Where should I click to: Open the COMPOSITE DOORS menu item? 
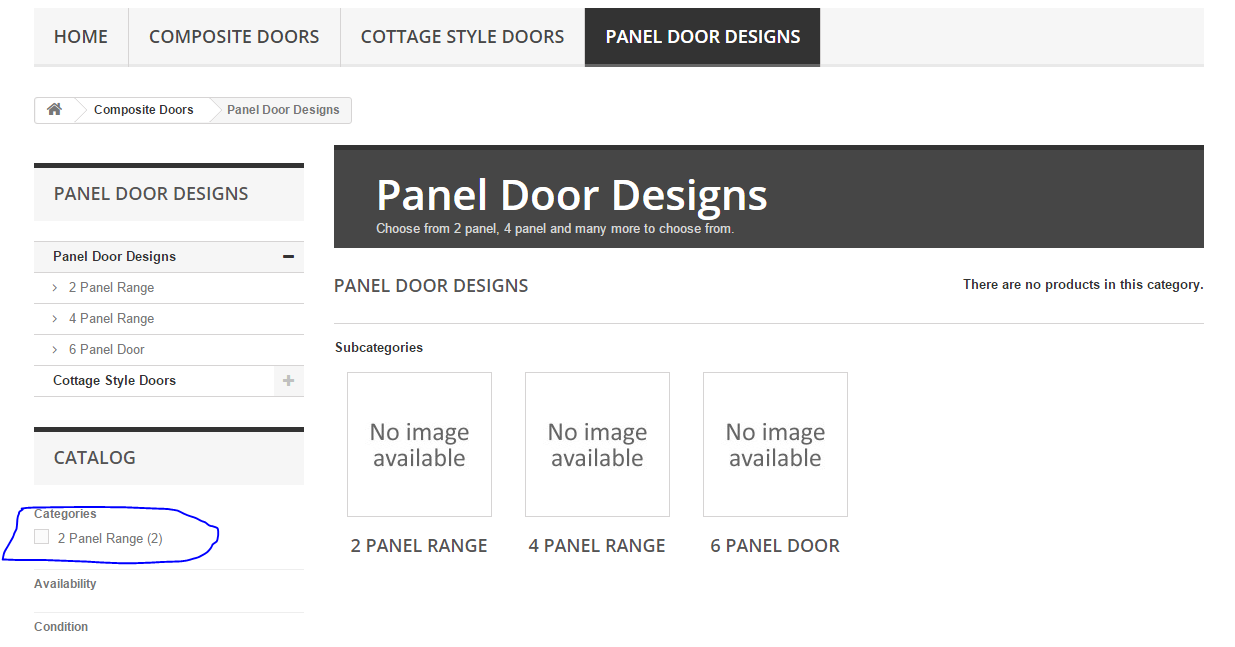point(234,36)
